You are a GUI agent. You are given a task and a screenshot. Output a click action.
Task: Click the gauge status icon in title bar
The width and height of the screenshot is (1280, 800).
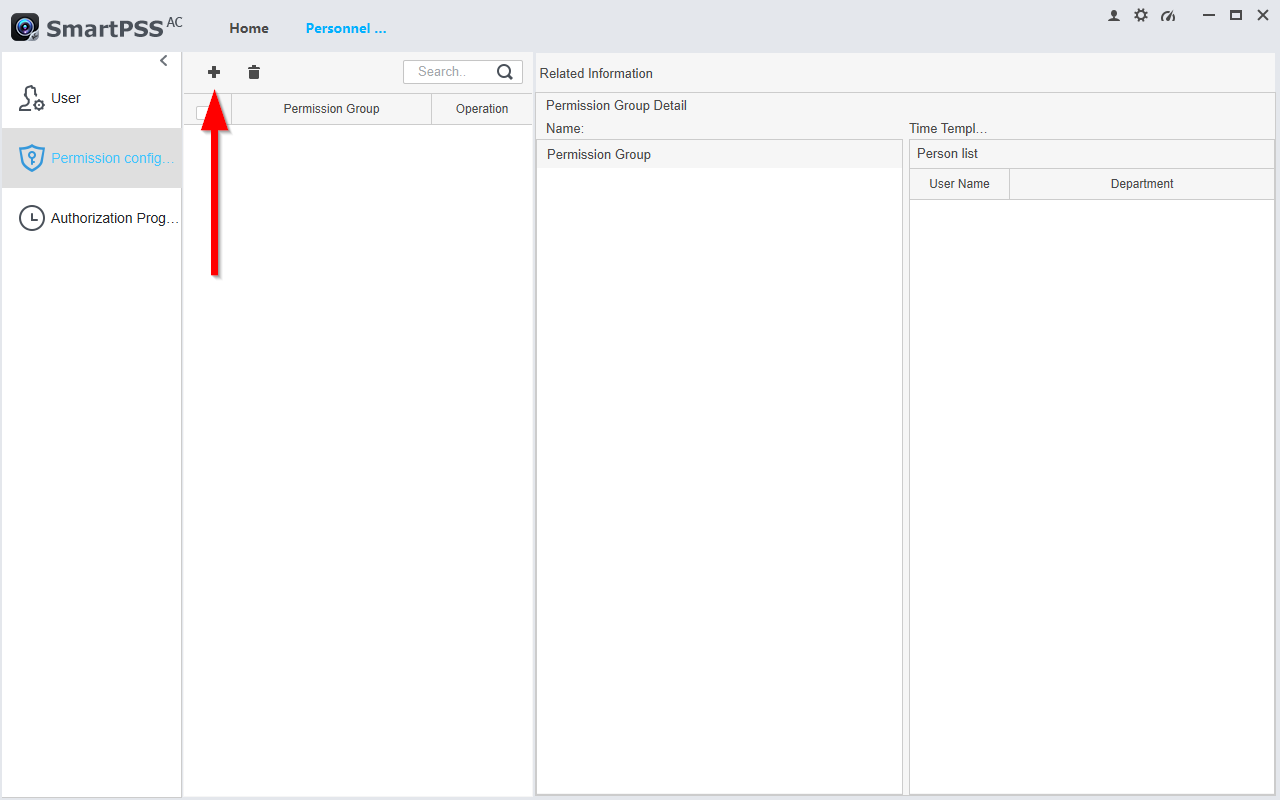1168,16
